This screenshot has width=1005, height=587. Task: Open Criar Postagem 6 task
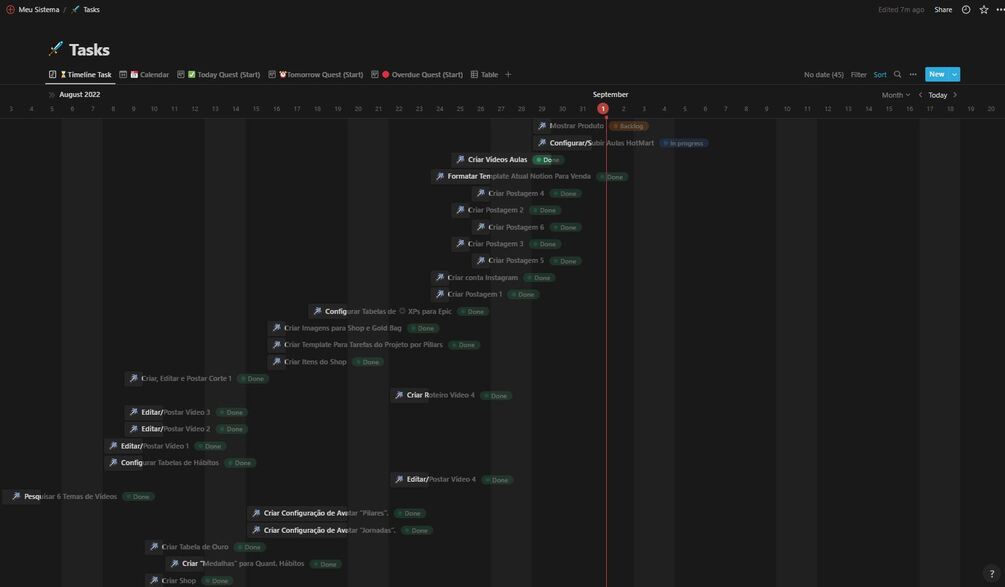click(515, 227)
